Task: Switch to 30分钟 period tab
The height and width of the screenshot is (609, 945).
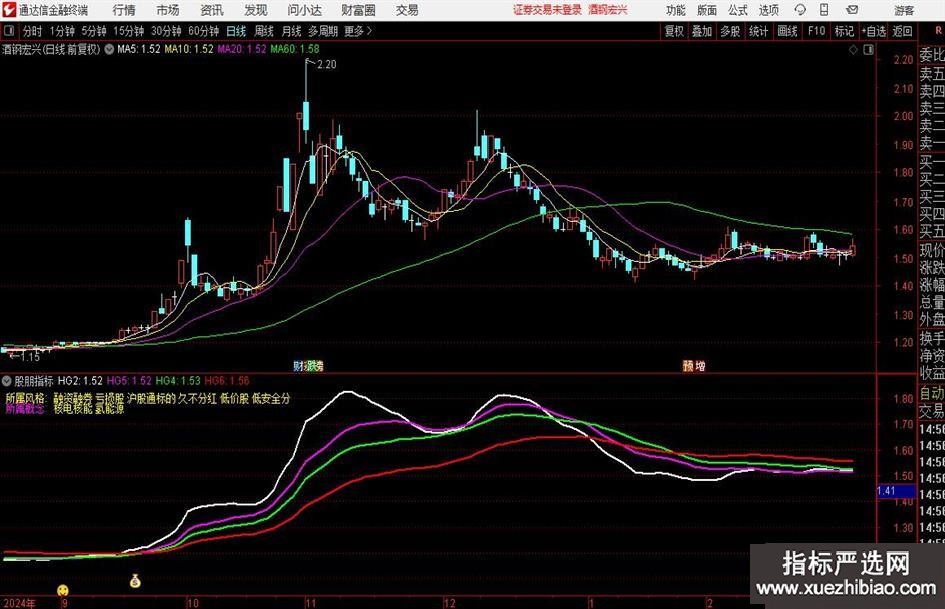Action: [x=166, y=31]
